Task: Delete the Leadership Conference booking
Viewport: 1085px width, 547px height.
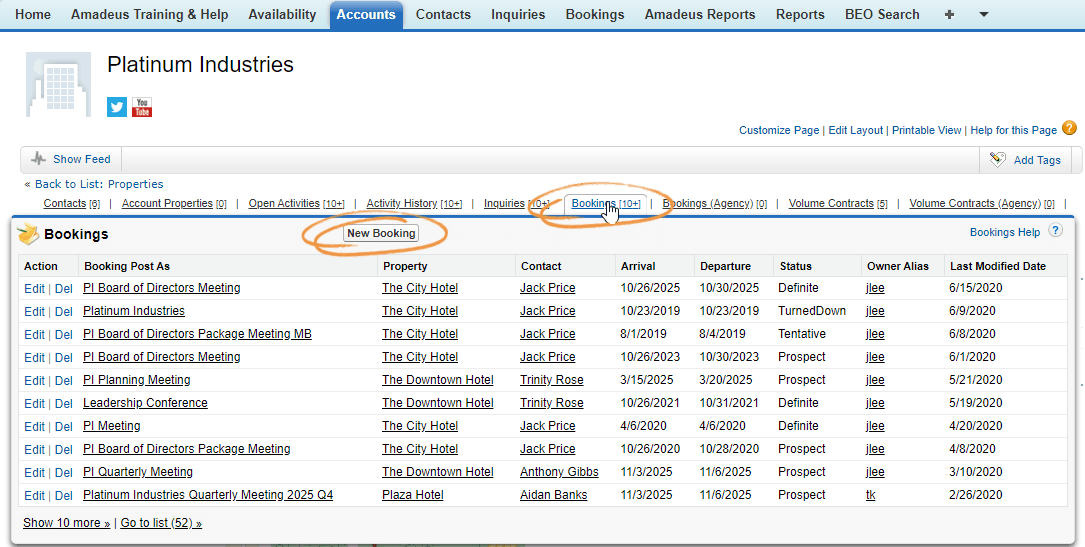Action: coord(64,403)
